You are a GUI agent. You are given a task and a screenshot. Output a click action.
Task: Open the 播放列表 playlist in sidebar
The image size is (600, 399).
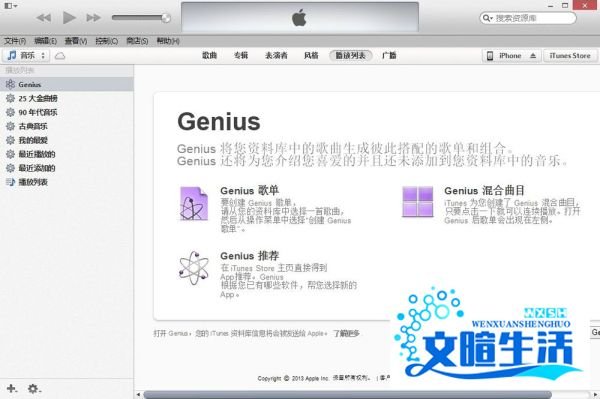pyautogui.click(x=67, y=182)
